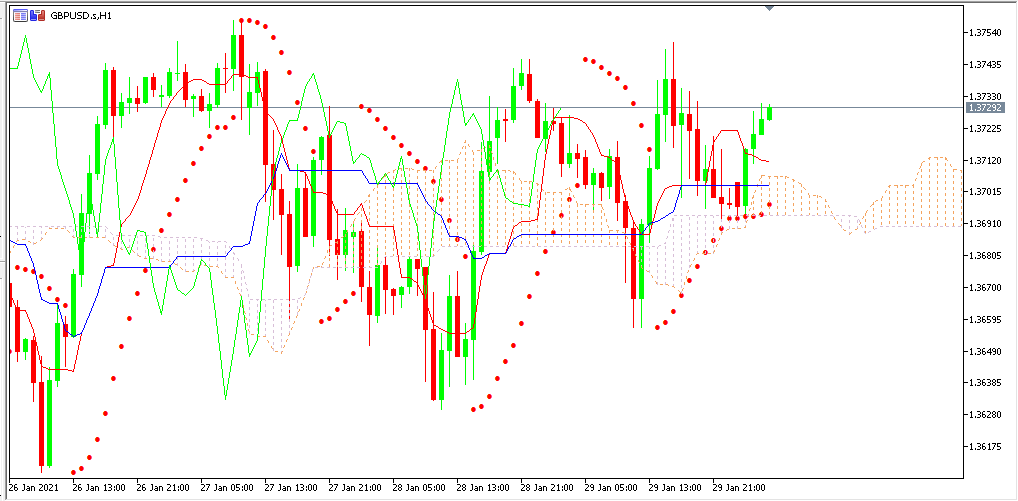Click the 1.36280 price scale label

[x=985, y=414]
